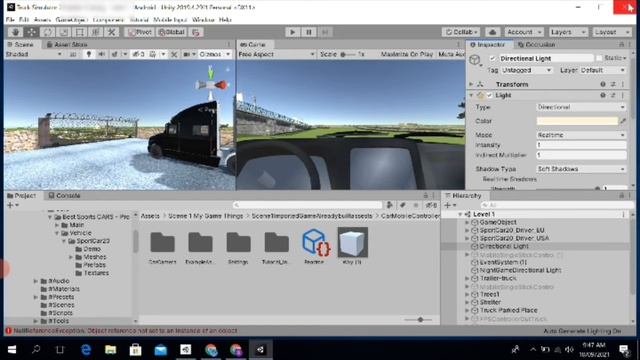
Task: Switch to the Occlusion tab
Action: coord(536,44)
